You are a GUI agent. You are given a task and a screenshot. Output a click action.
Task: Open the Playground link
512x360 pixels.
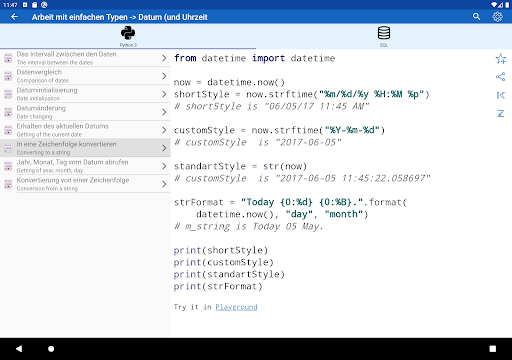[236, 307]
